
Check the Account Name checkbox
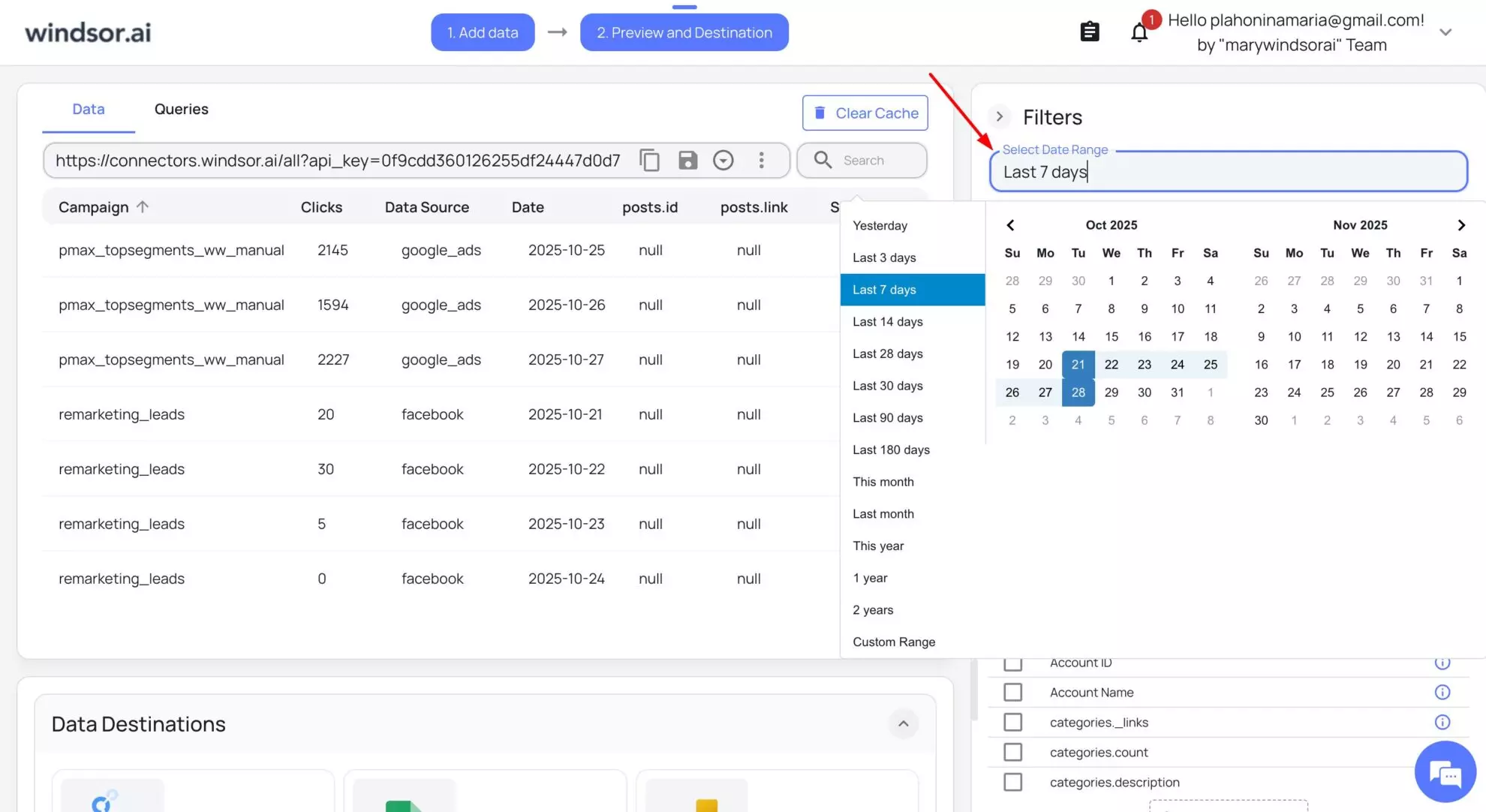point(1012,692)
